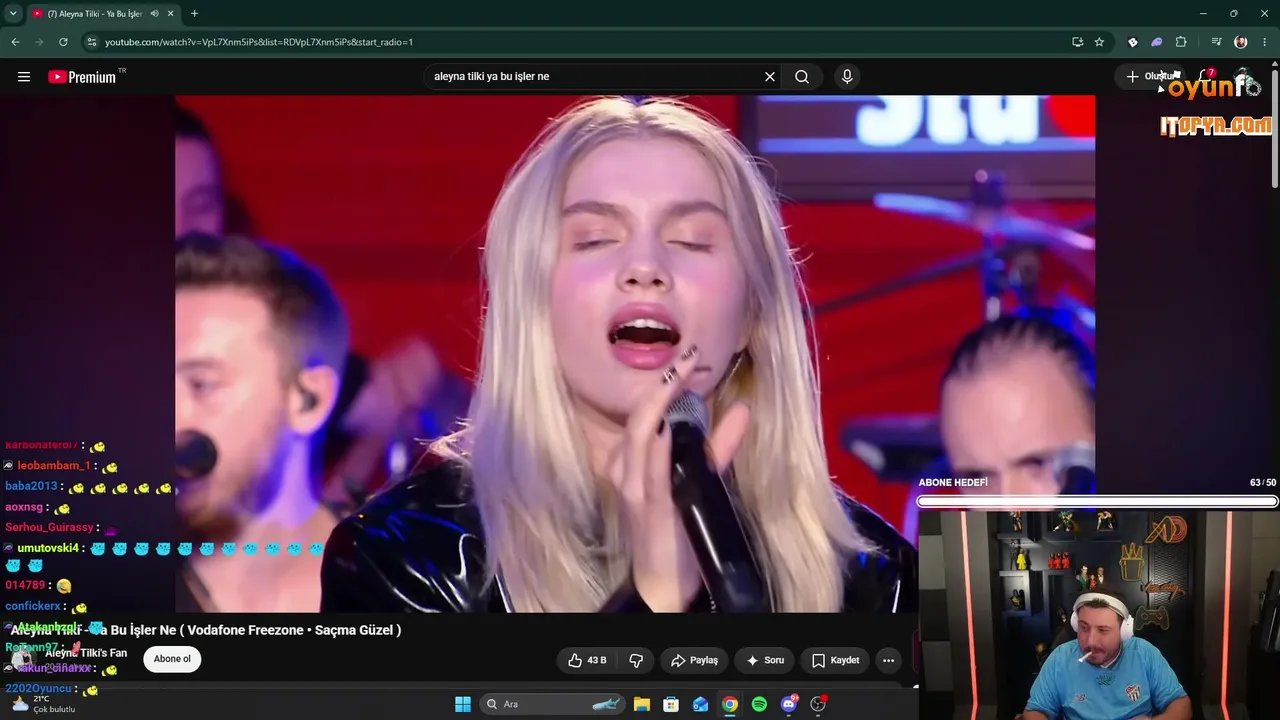The width and height of the screenshot is (1280, 720).
Task: Open the Windows Start menu
Action: pos(463,704)
